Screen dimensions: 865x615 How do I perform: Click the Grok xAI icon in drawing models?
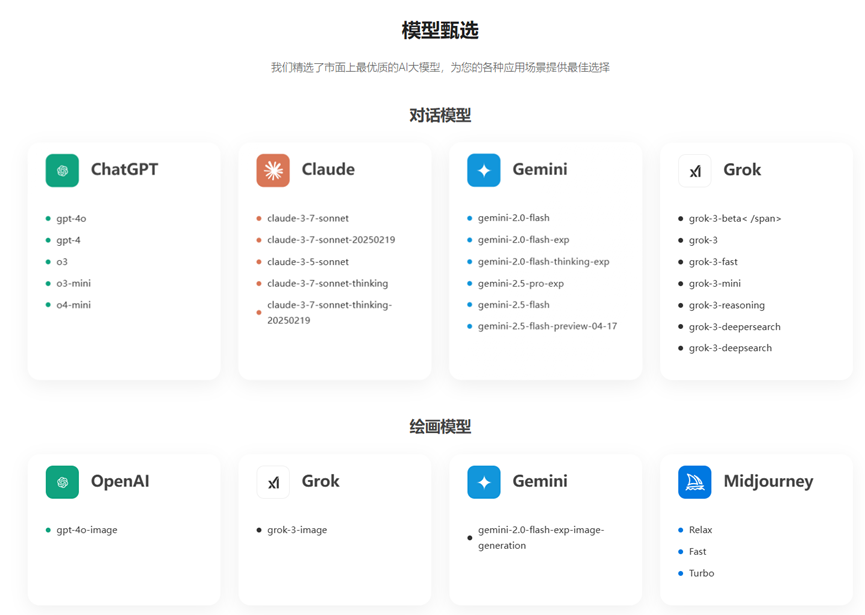tap(273, 482)
